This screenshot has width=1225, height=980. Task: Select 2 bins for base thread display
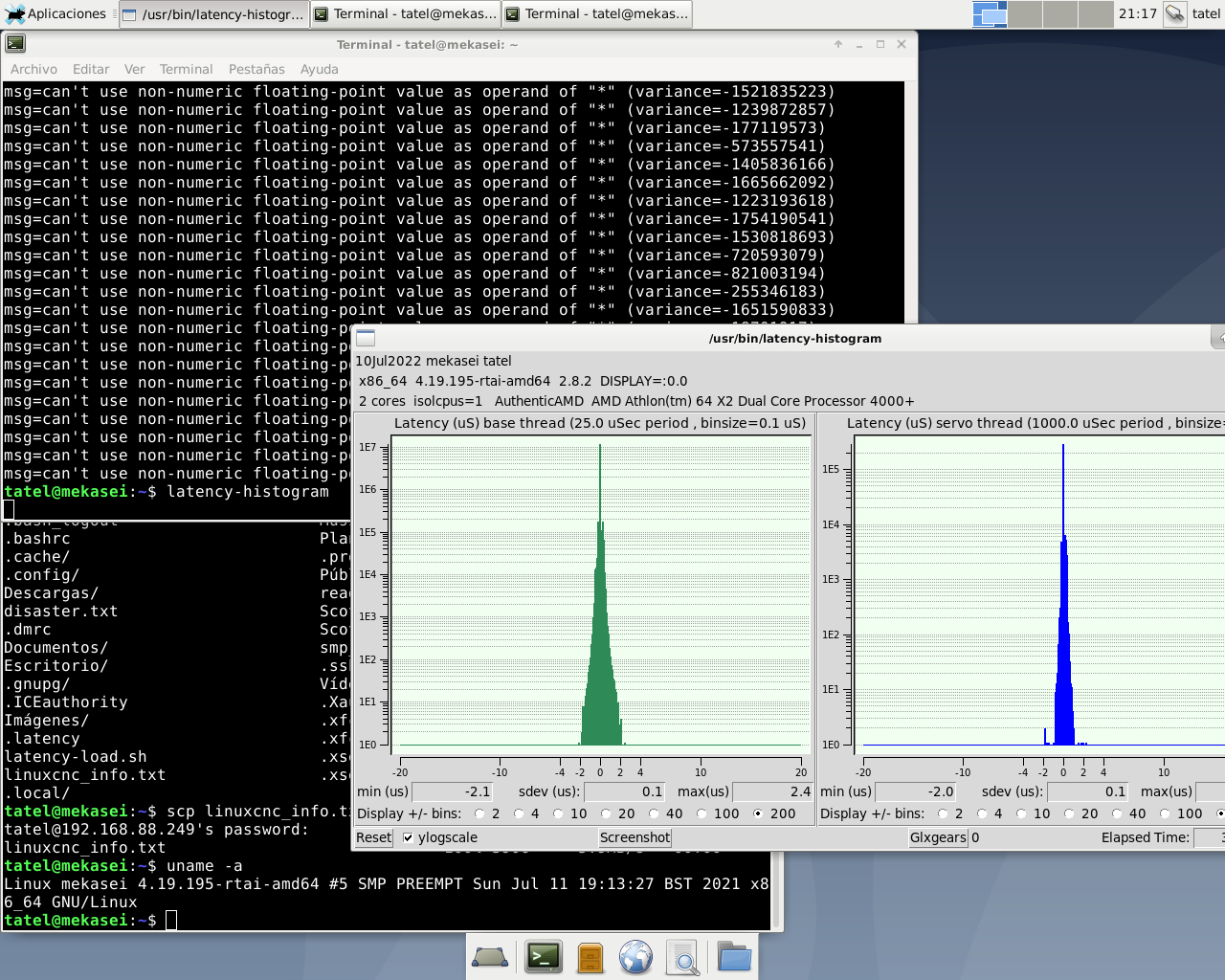[x=479, y=814]
